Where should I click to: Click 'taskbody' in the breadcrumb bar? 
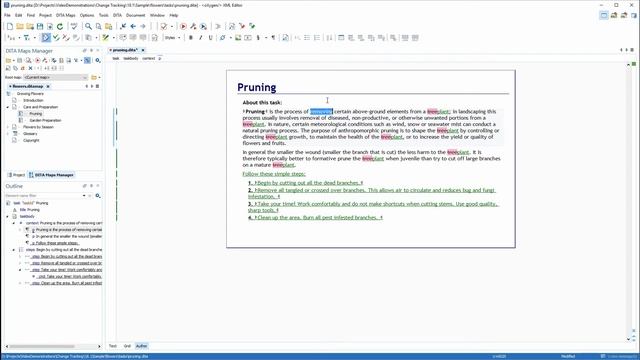131,58
